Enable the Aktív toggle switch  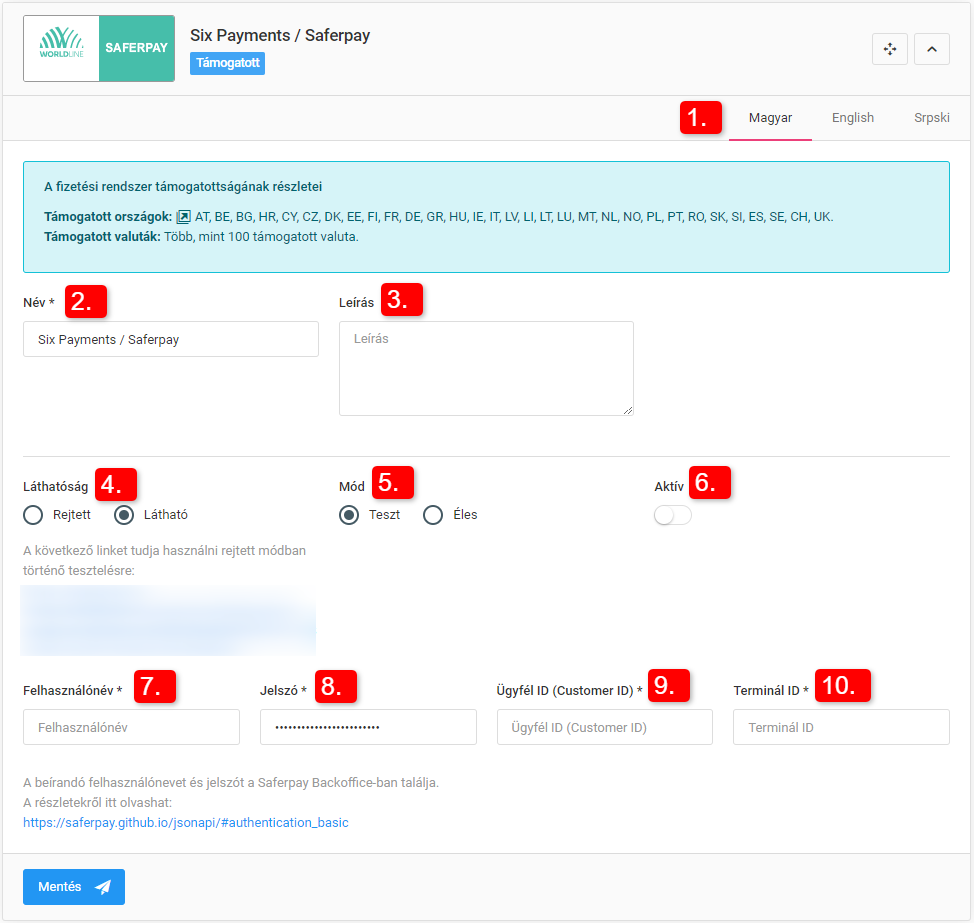(672, 515)
